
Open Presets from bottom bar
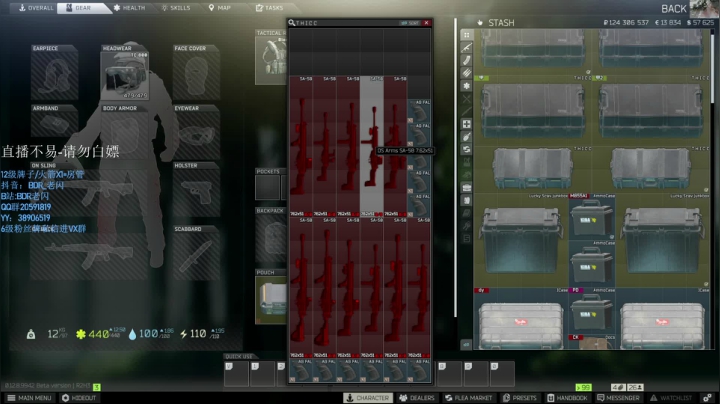tap(520, 398)
